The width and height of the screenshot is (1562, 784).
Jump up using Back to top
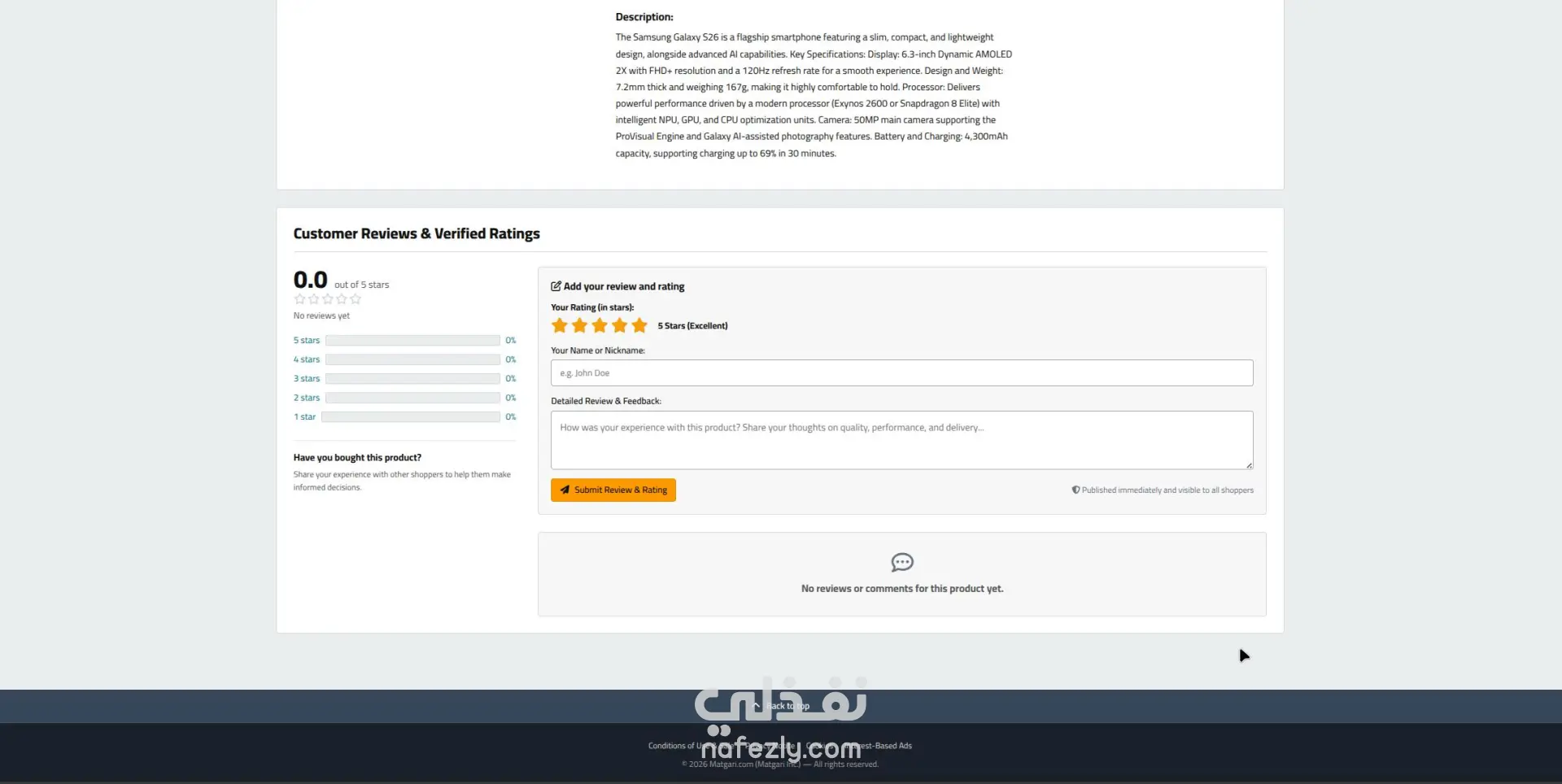tap(781, 706)
